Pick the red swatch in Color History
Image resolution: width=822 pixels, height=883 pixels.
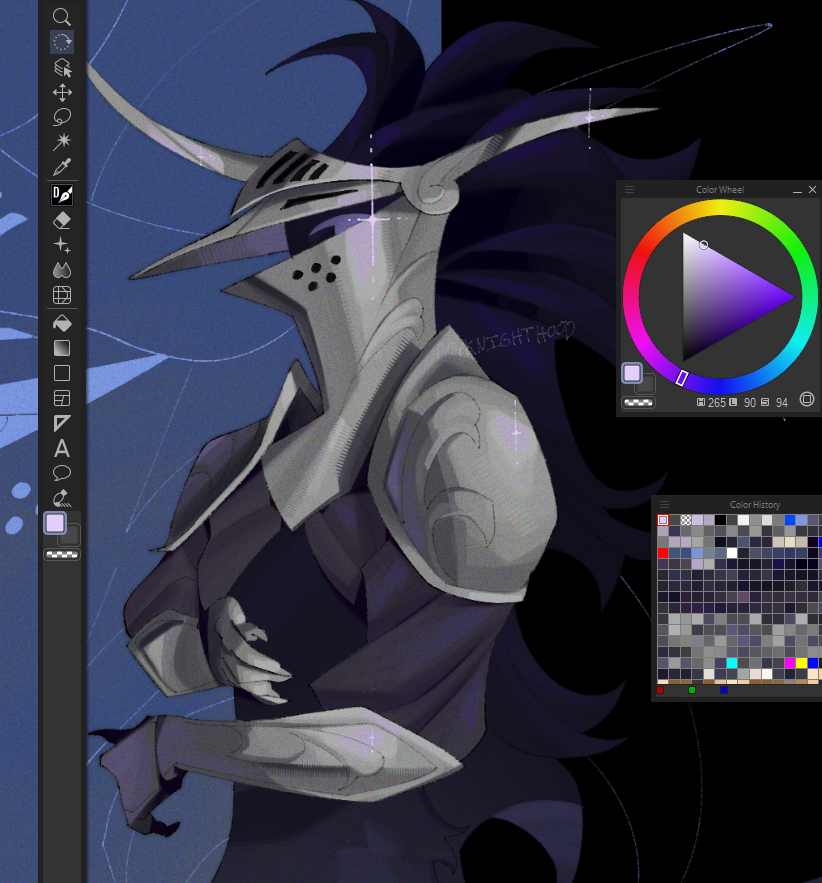662,552
